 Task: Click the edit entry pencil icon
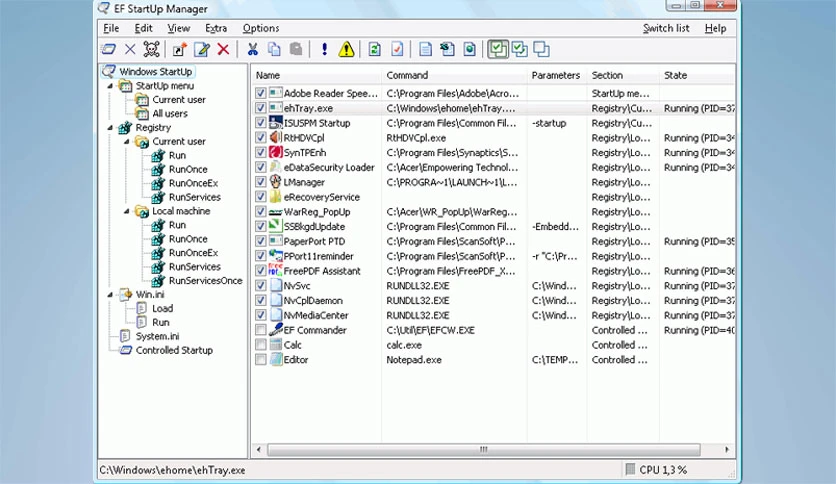coord(202,50)
